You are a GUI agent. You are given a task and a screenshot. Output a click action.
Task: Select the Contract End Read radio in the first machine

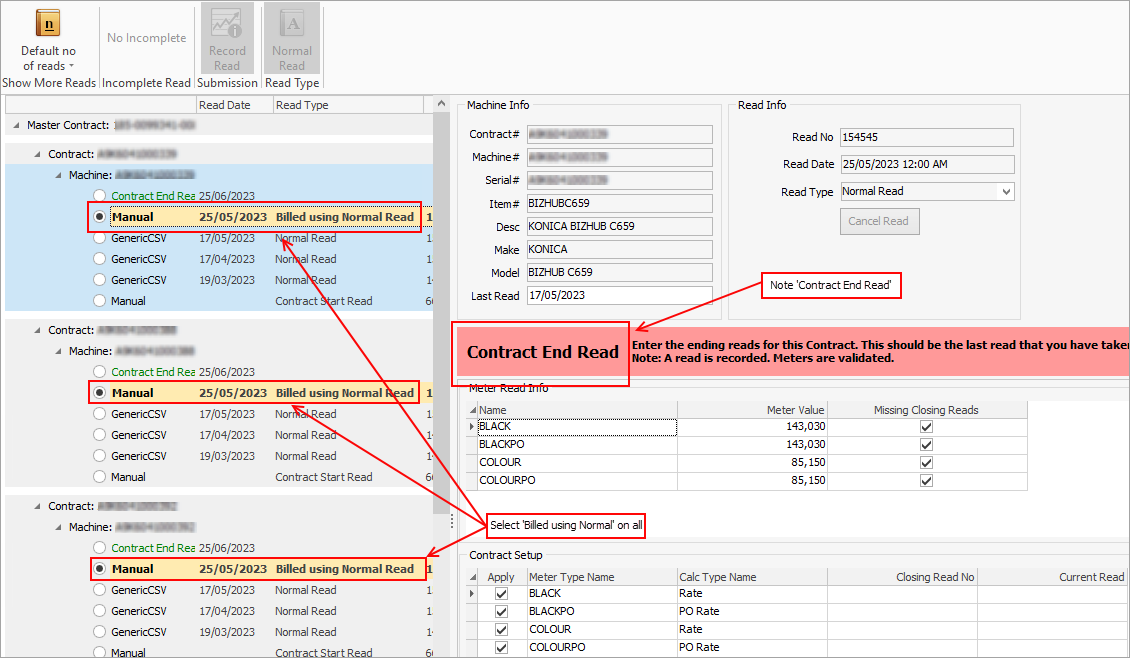pyautogui.click(x=99, y=196)
